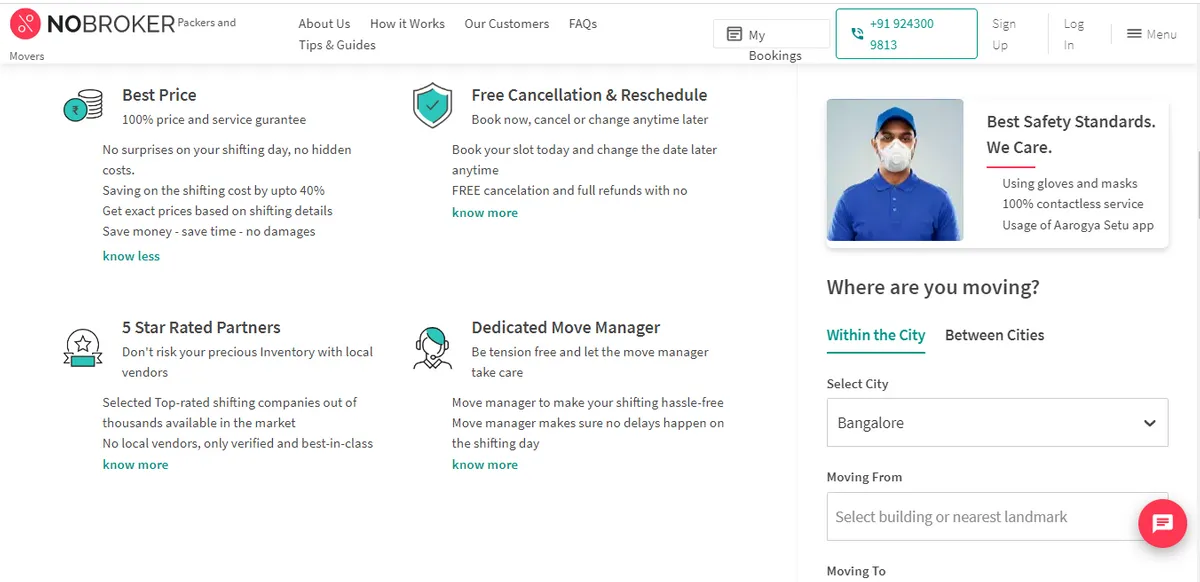Viewport: 1200px width, 582px height.
Task: Open the red chat support bubble
Action: click(1162, 522)
